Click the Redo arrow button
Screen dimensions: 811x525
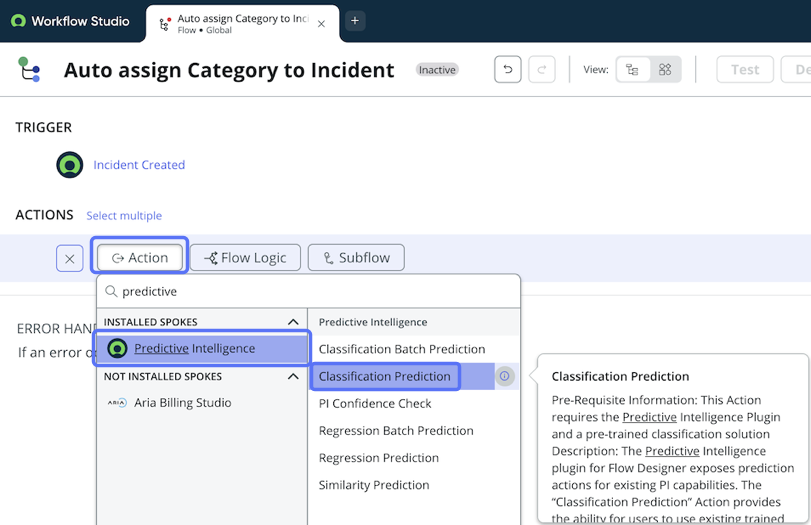pos(542,69)
